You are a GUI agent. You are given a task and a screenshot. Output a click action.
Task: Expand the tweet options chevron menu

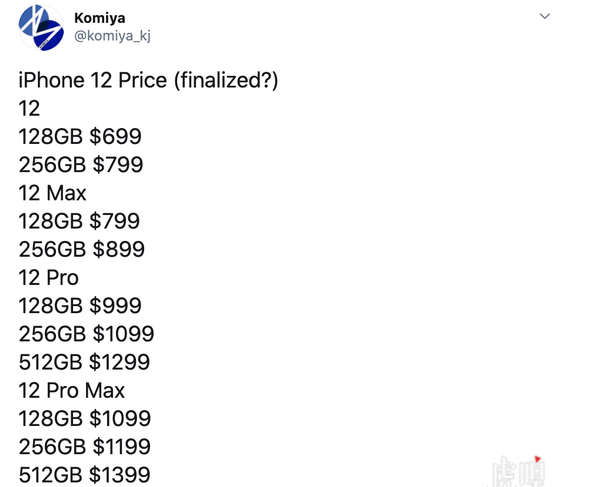pyautogui.click(x=545, y=17)
